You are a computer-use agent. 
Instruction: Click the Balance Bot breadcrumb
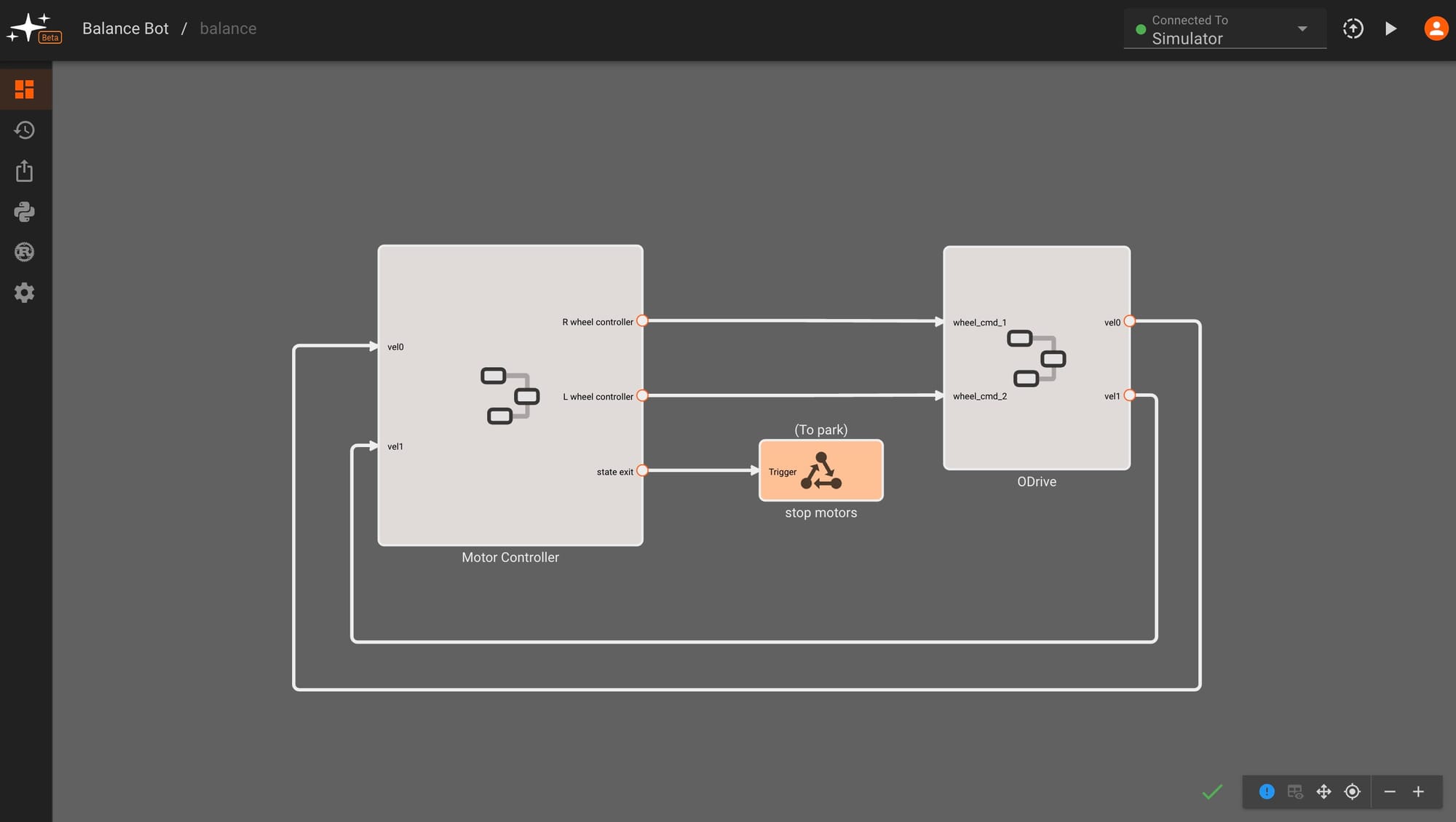tap(125, 28)
